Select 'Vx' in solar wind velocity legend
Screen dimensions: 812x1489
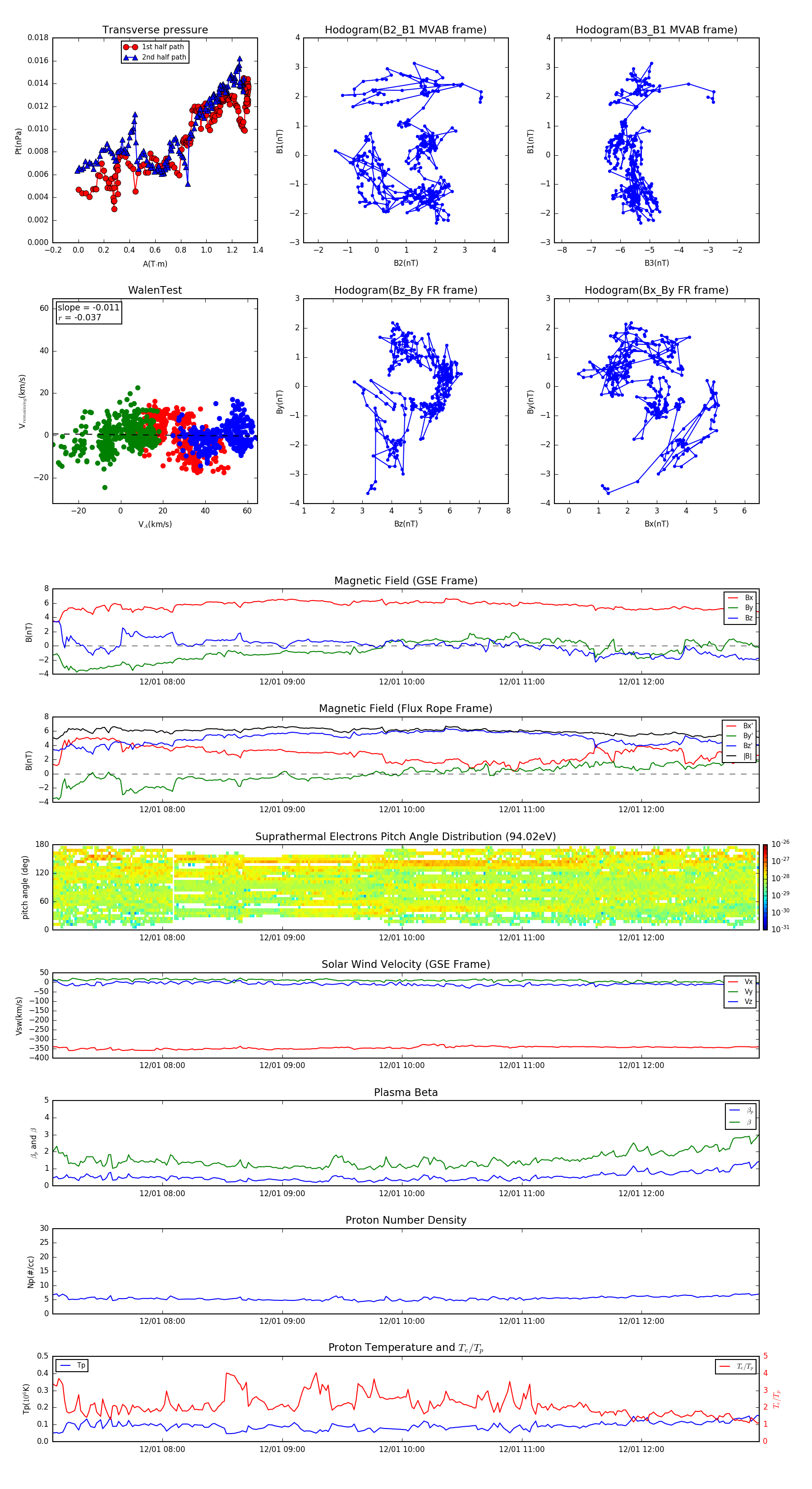pyautogui.click(x=741, y=981)
